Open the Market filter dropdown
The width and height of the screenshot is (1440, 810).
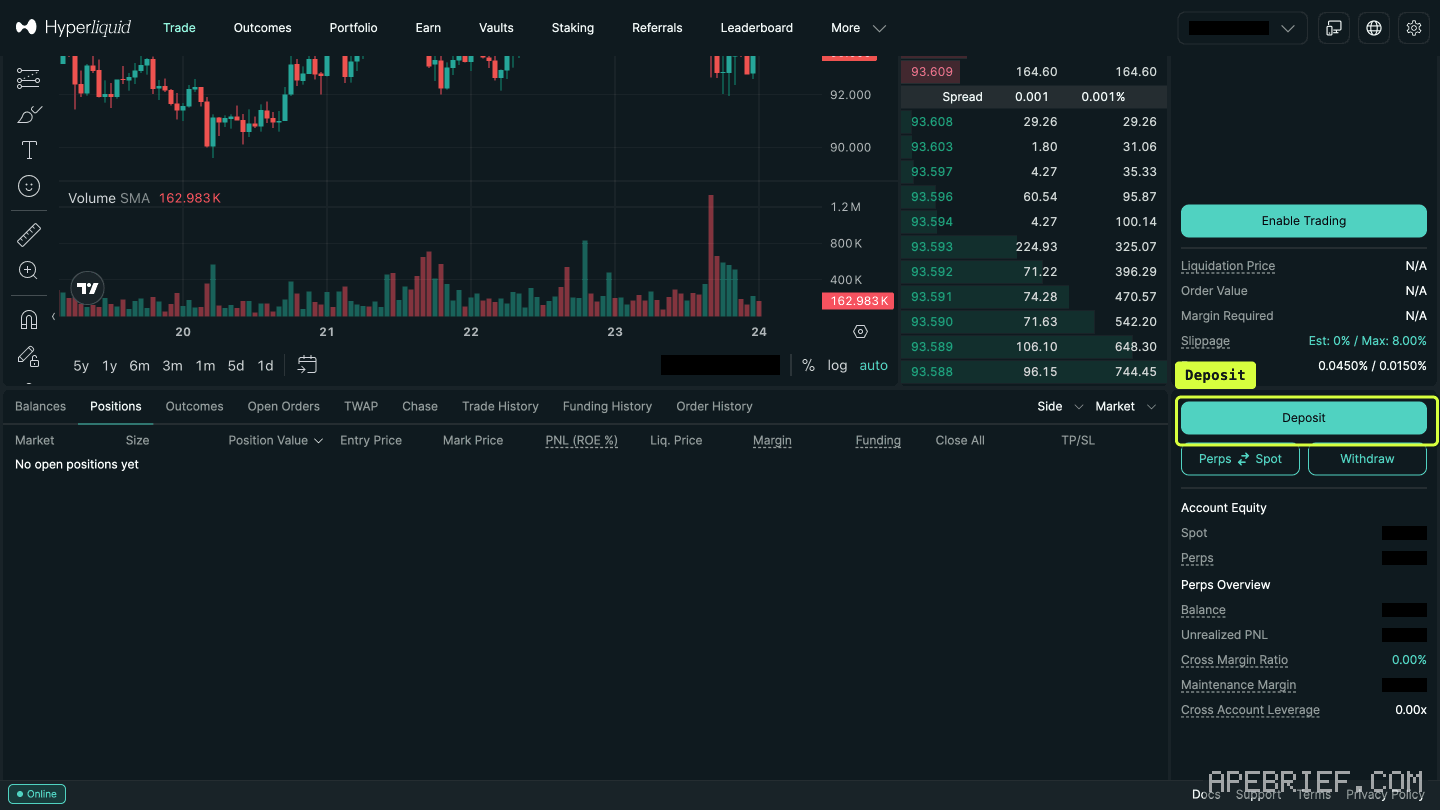(x=1125, y=406)
